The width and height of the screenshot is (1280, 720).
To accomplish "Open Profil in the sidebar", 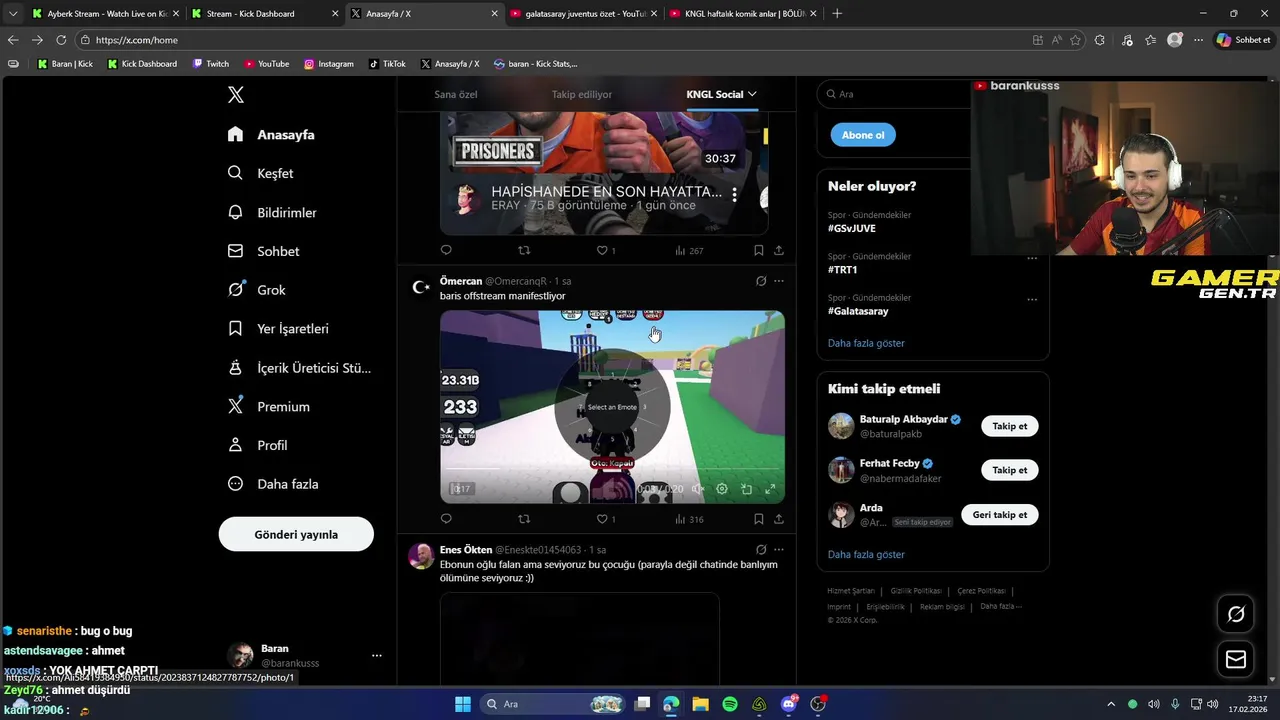I will 259,445.
